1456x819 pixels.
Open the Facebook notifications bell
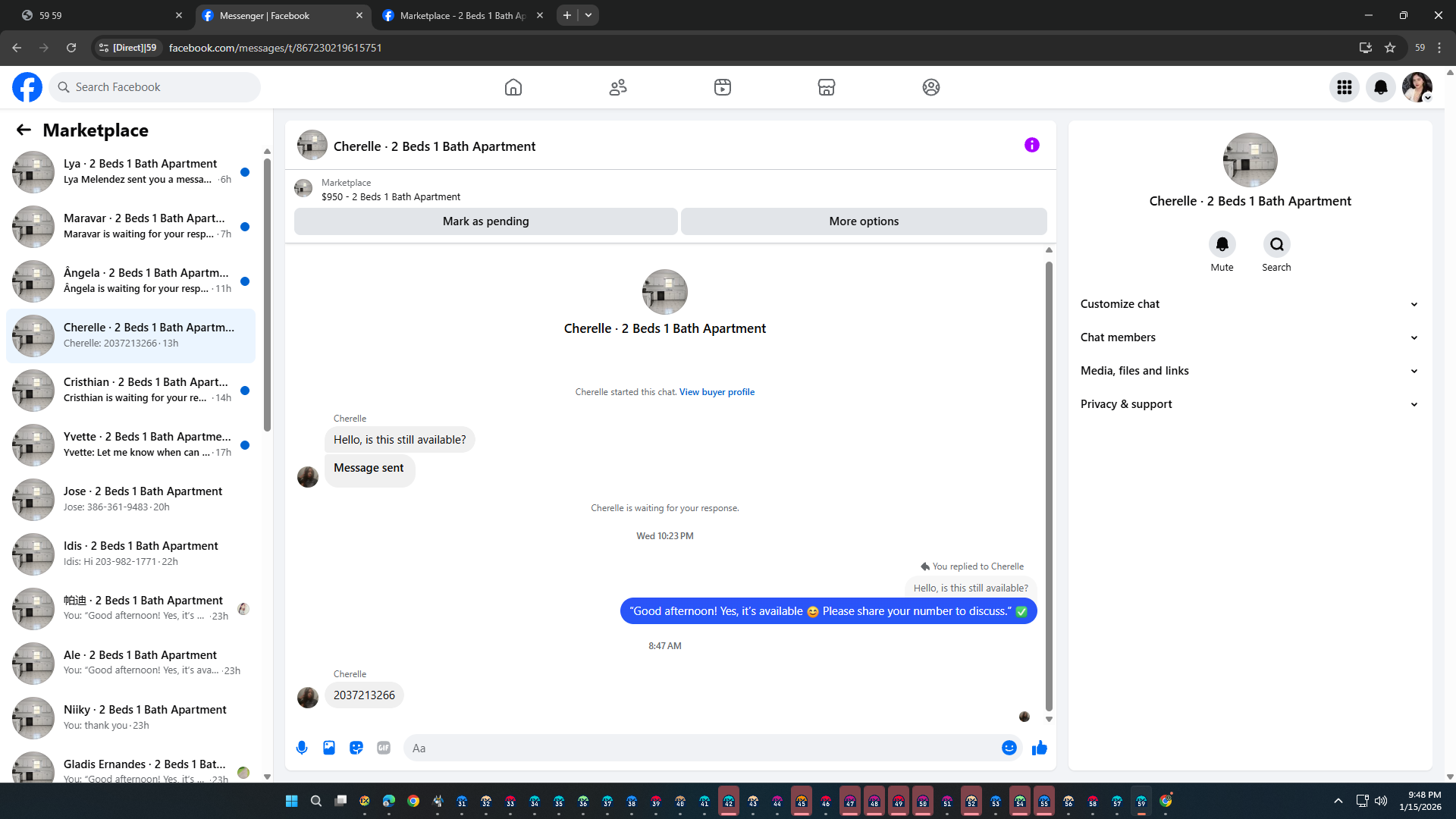pos(1380,87)
